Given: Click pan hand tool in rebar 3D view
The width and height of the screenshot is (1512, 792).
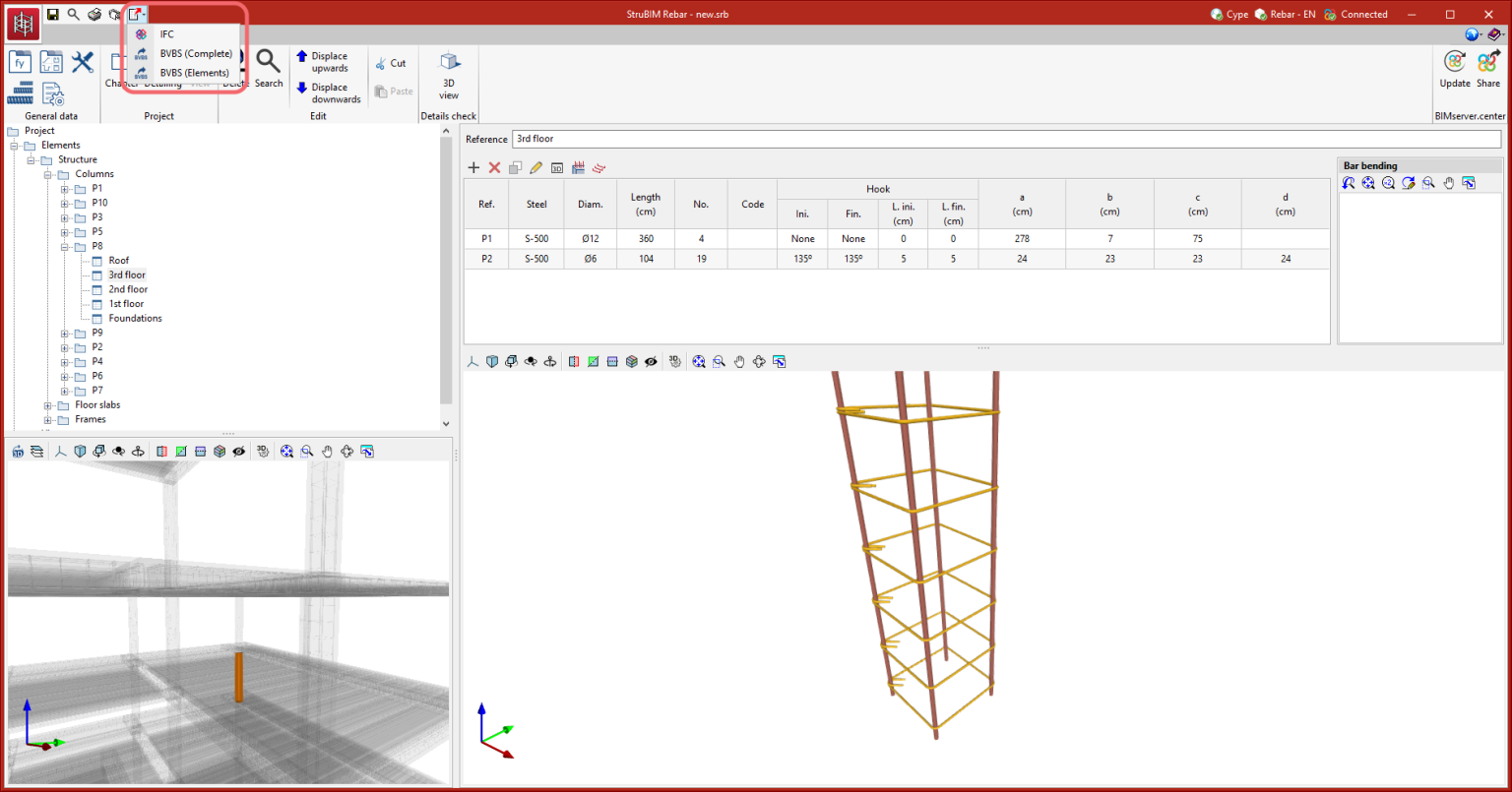Looking at the screenshot, I should click(x=739, y=362).
